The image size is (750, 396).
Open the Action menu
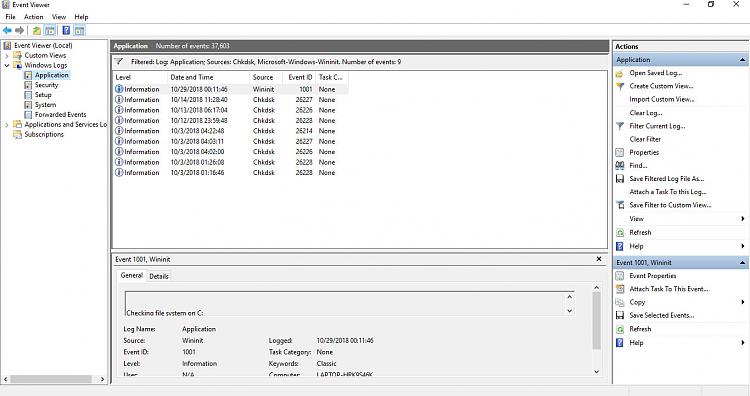click(x=33, y=17)
